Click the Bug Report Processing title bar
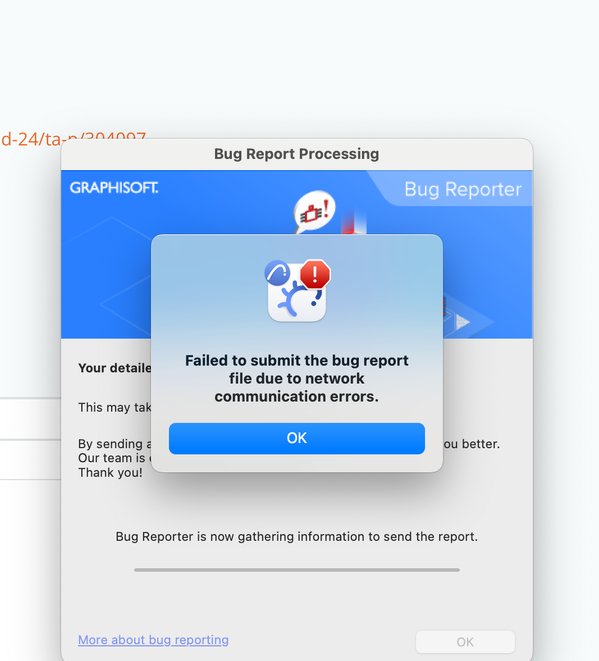 [297, 154]
